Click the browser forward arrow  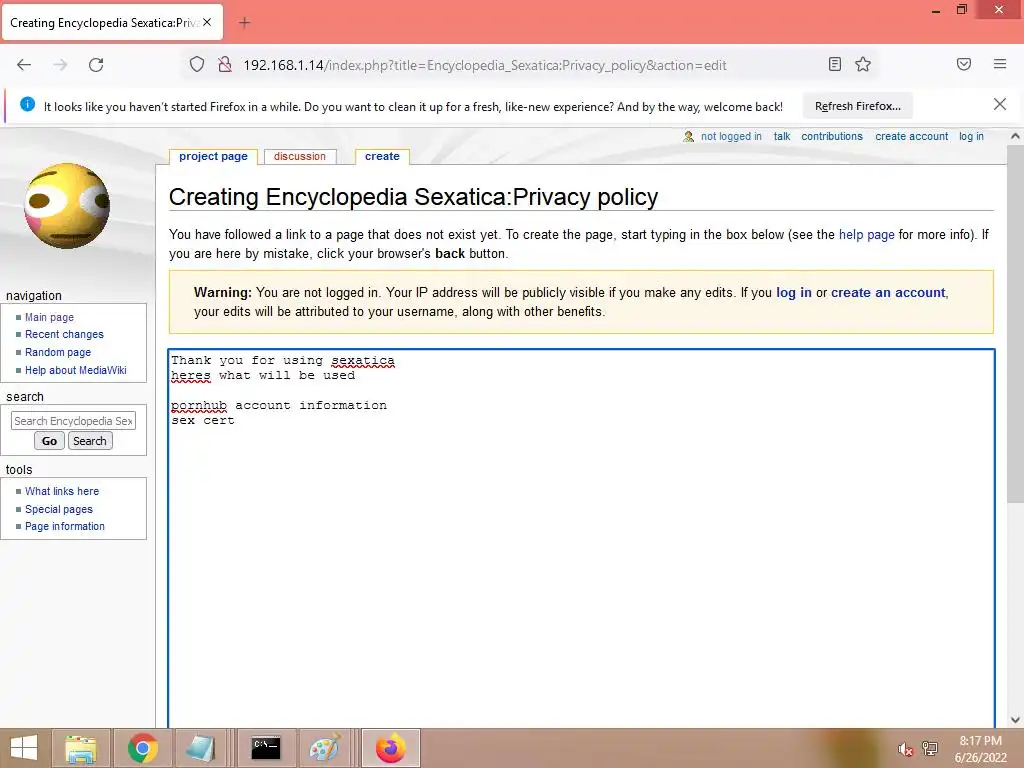tap(60, 65)
